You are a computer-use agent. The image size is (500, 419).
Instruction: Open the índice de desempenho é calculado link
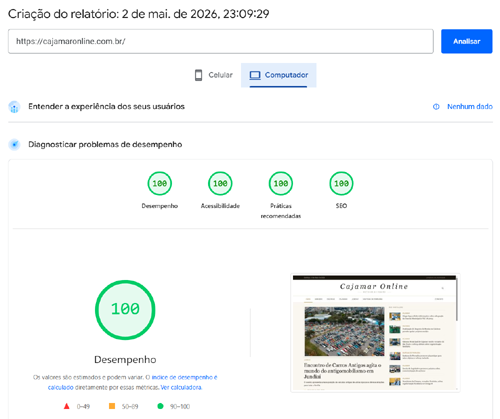click(132, 382)
